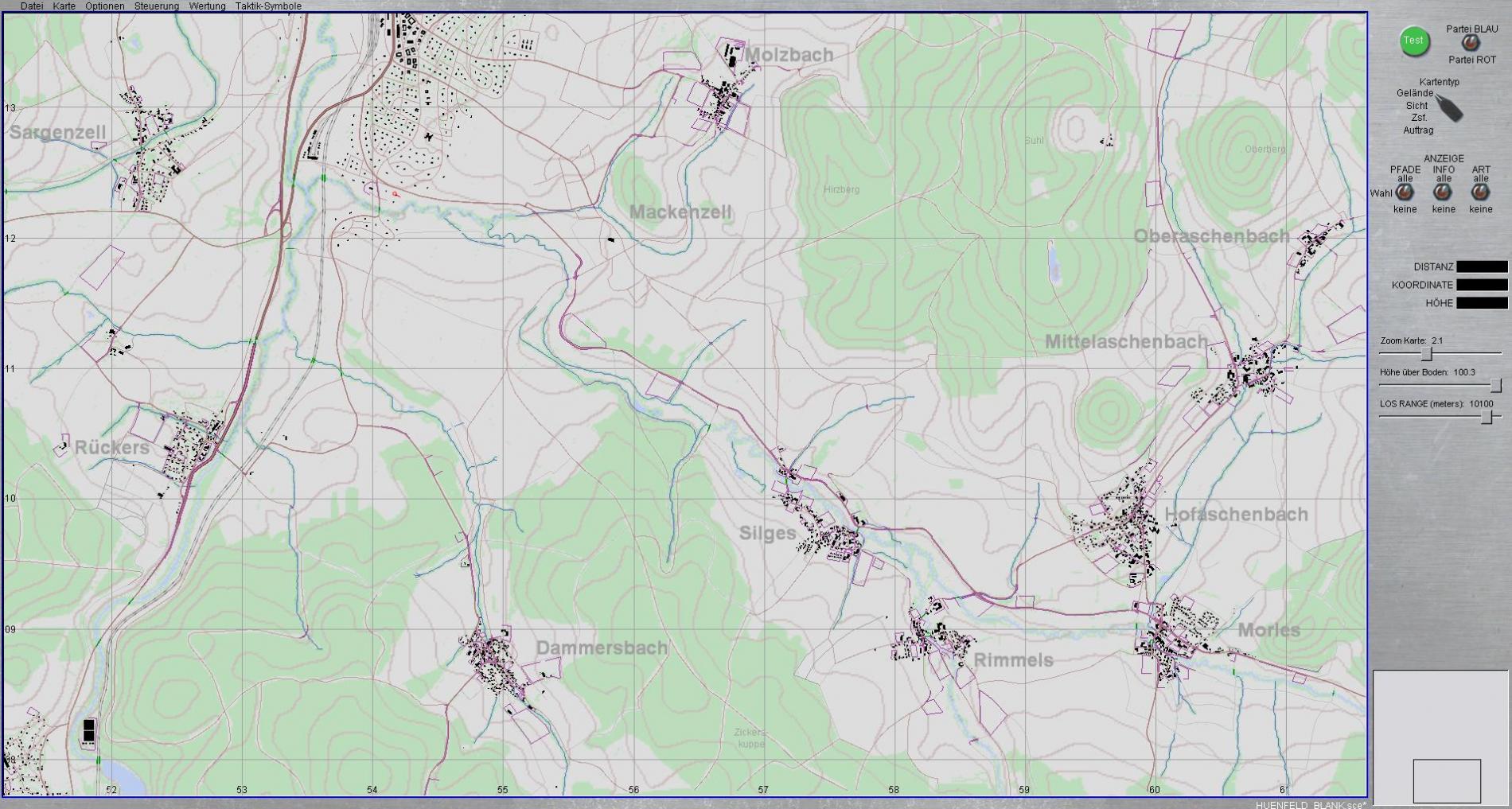This screenshot has width=1512, height=809.
Task: Click the Zoom Karte slider handle
Action: click(1427, 354)
